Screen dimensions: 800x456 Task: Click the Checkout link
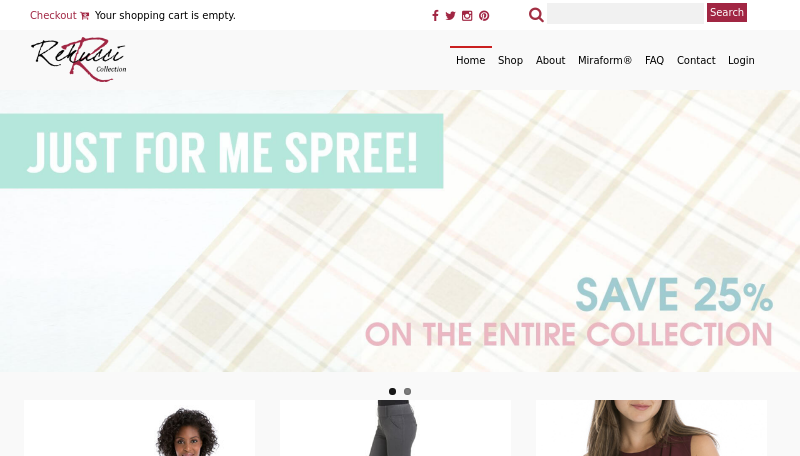click(53, 15)
